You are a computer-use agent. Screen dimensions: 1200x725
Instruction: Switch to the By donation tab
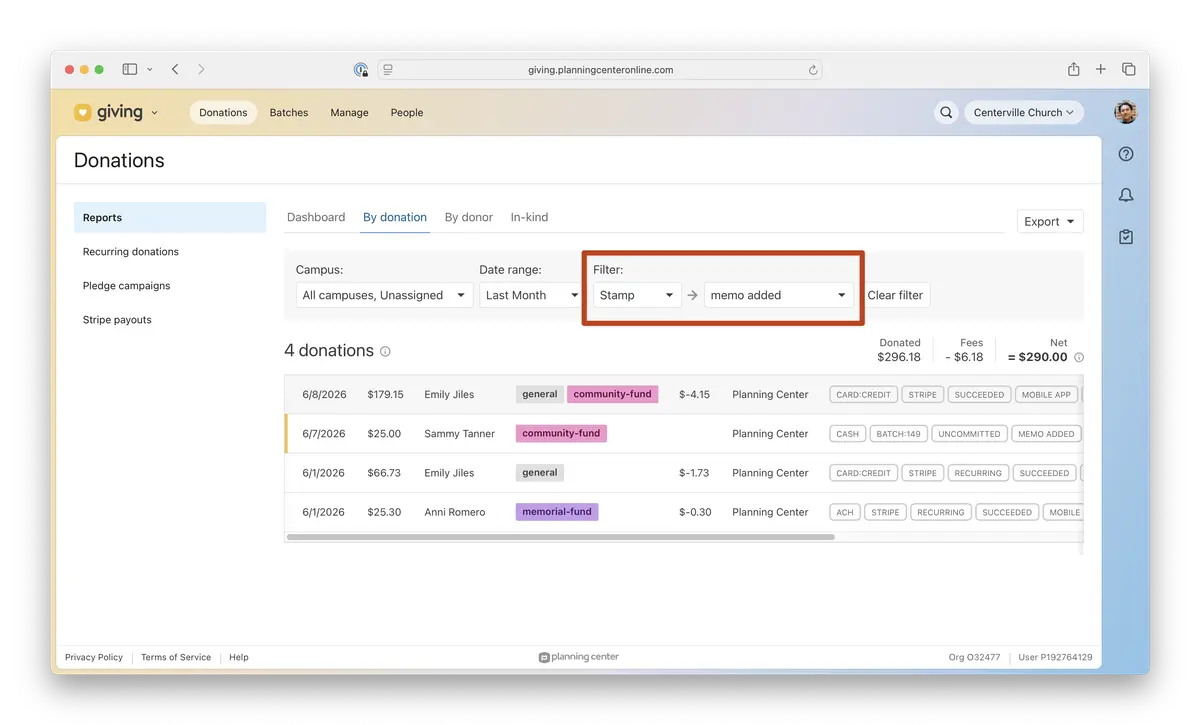tap(395, 217)
